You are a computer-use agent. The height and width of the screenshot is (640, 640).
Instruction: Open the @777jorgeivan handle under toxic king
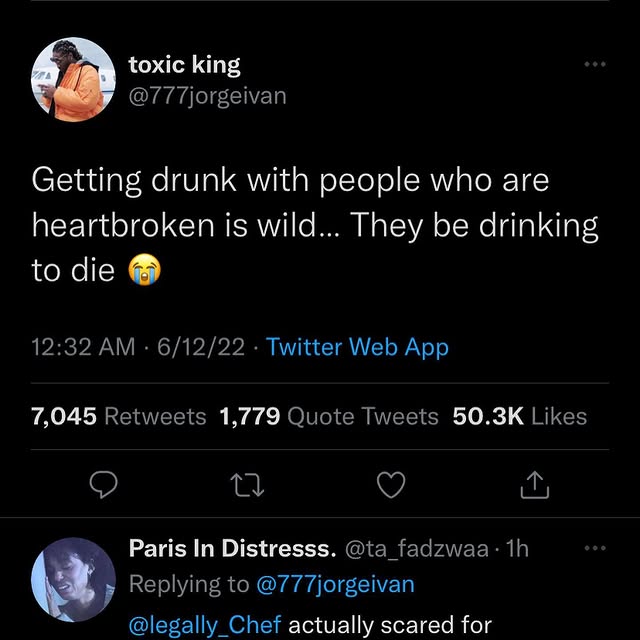pos(207,96)
